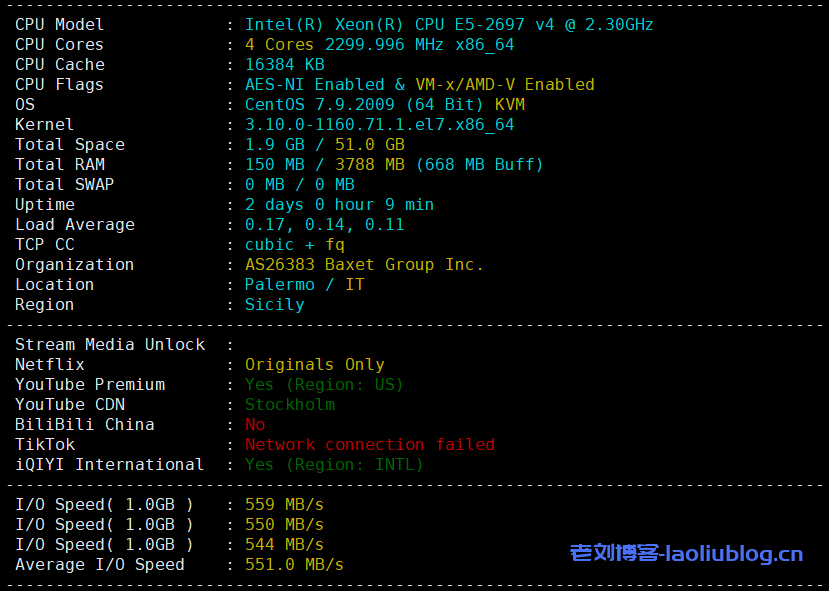829x591 pixels.
Task: Click the iQIYI International region result
Action: click(334, 464)
